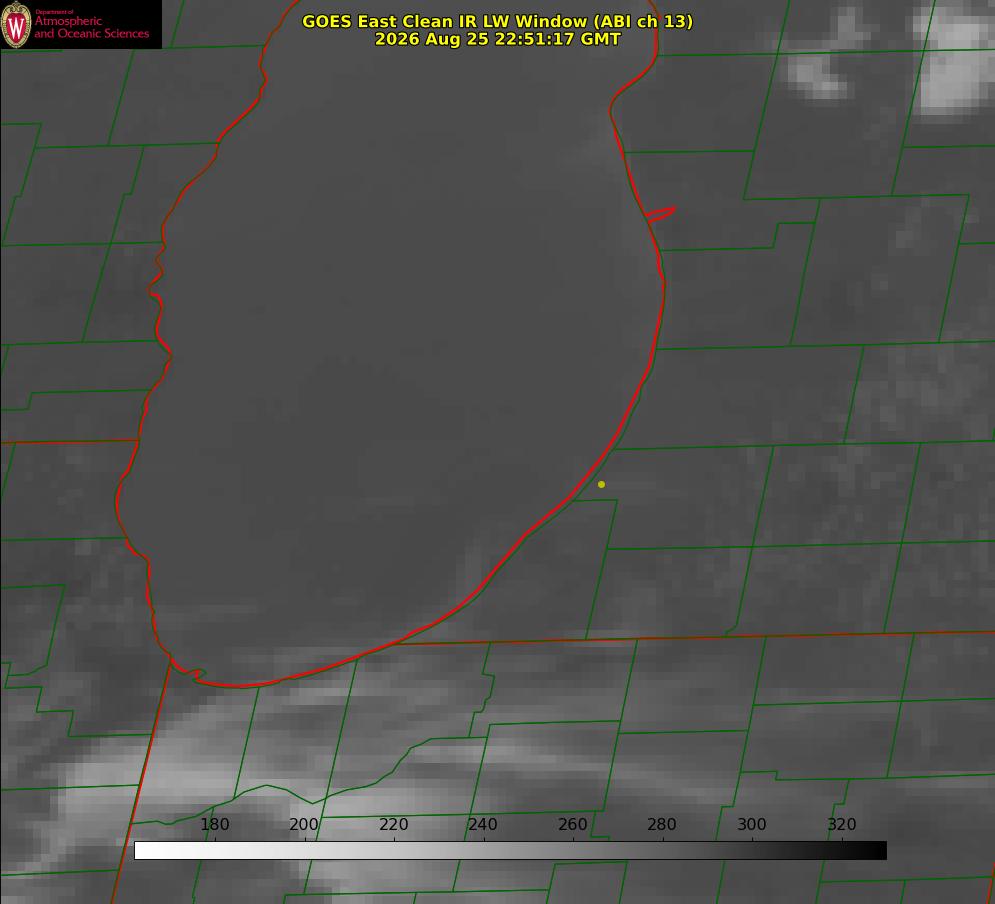Click the UW crest logo
The width and height of the screenshot is (995, 904).
tap(16, 24)
